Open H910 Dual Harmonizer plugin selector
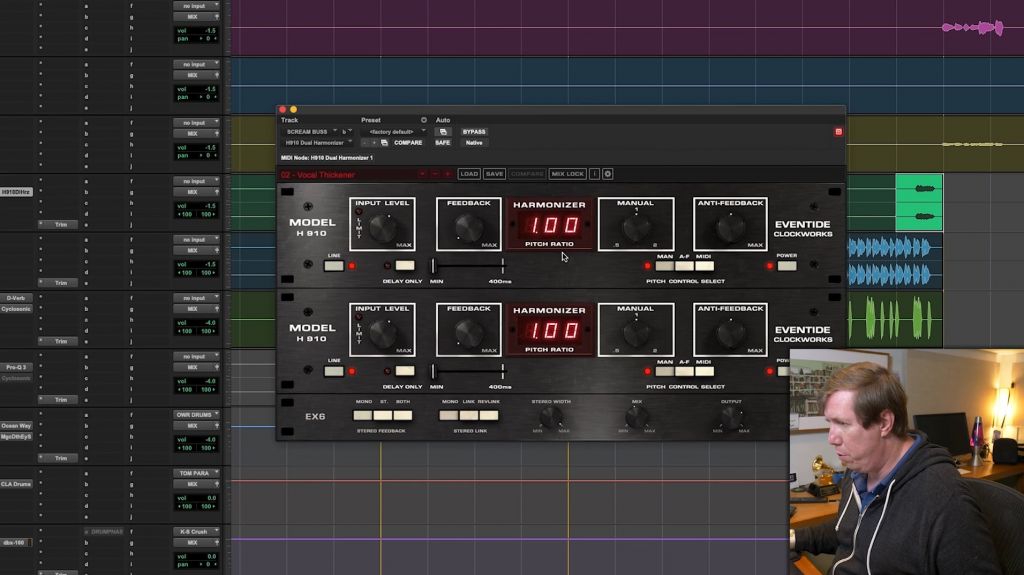 318,142
